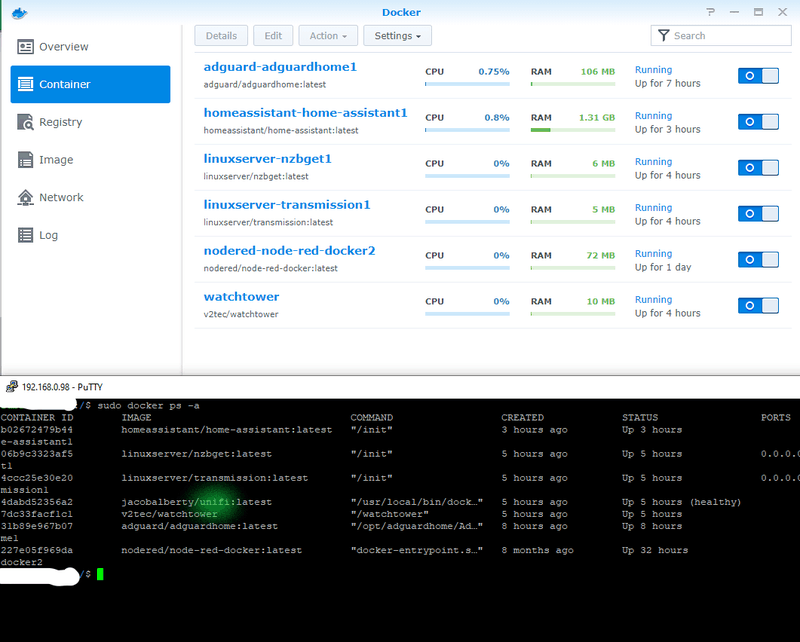This screenshot has height=642, width=800.
Task: Click 'Up 32 hours' status in PuTTY
Action: point(655,550)
